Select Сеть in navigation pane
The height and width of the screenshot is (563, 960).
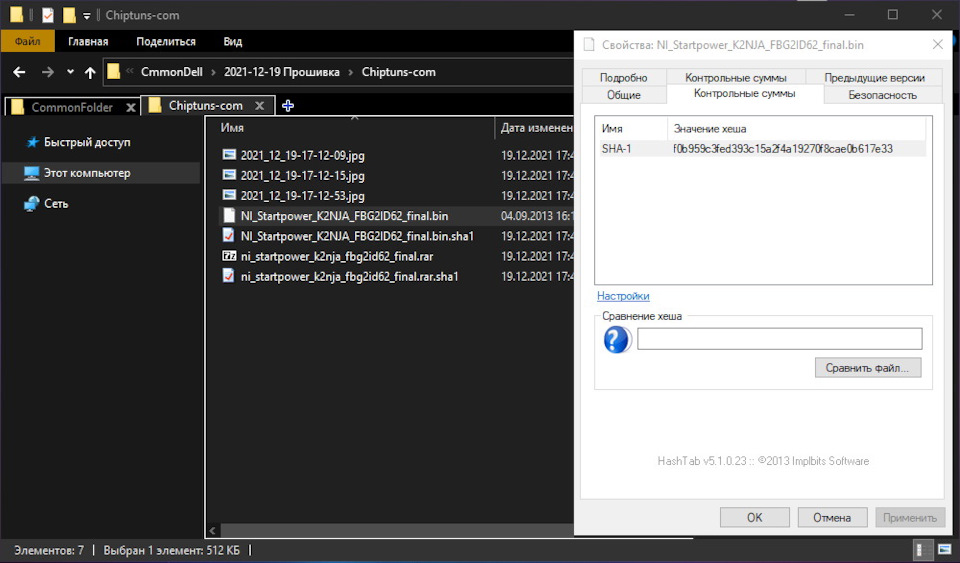[56, 204]
